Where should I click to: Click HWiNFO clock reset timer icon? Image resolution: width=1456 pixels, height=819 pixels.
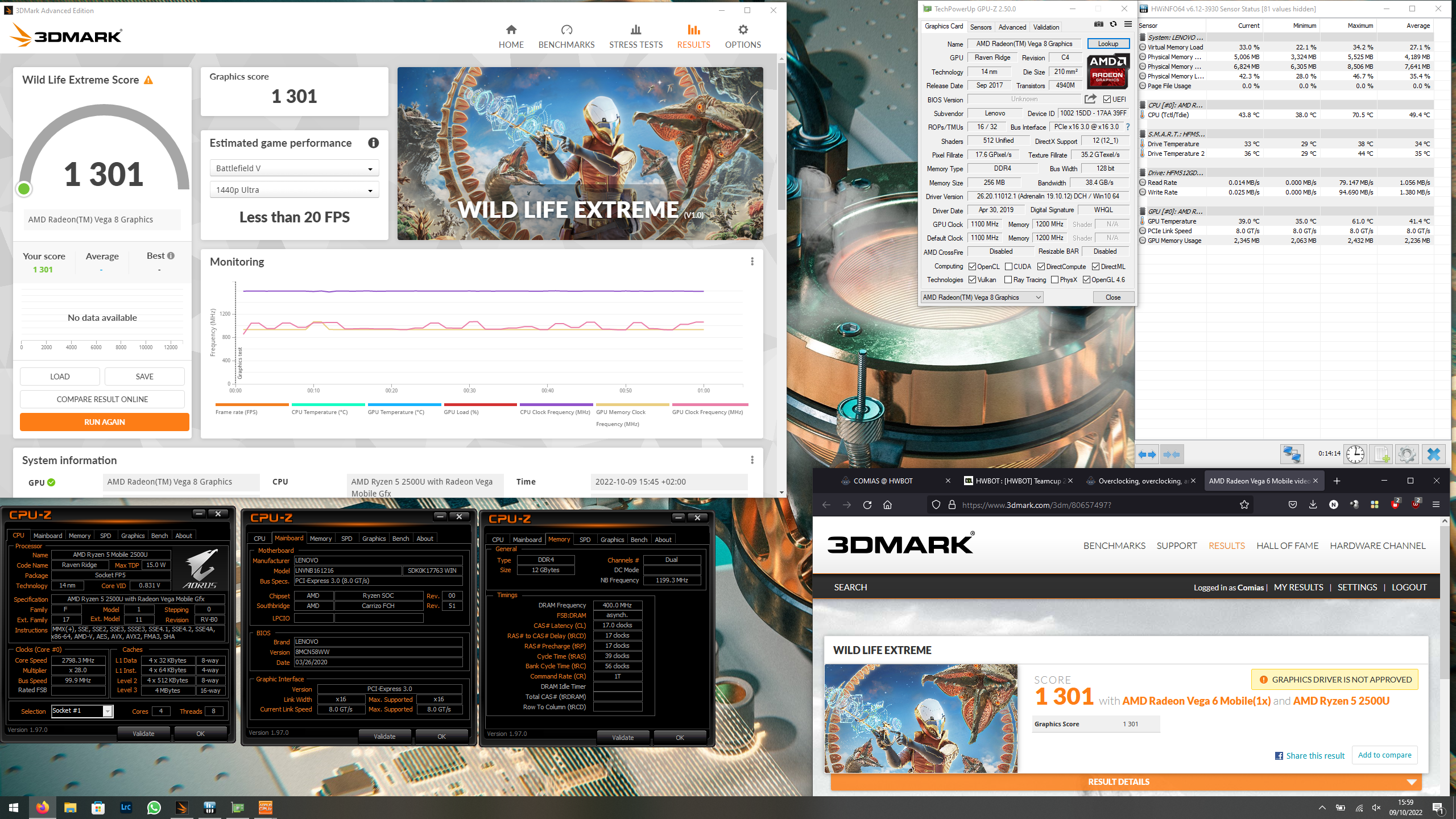click(1355, 454)
